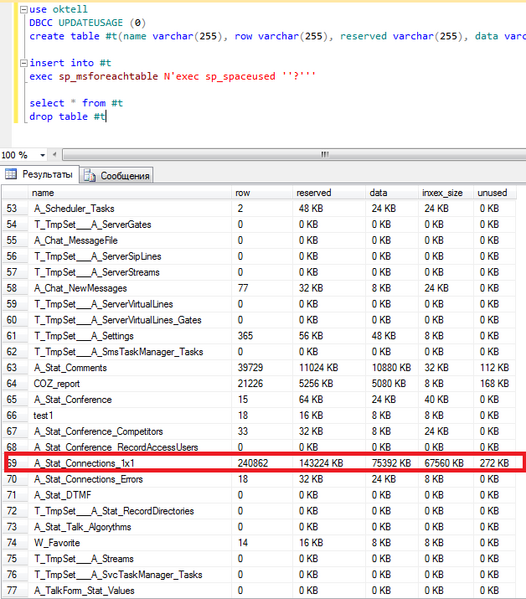The image size is (526, 599).
Task: Click the A_Stat_Conference cell
Action: [x=130, y=400]
